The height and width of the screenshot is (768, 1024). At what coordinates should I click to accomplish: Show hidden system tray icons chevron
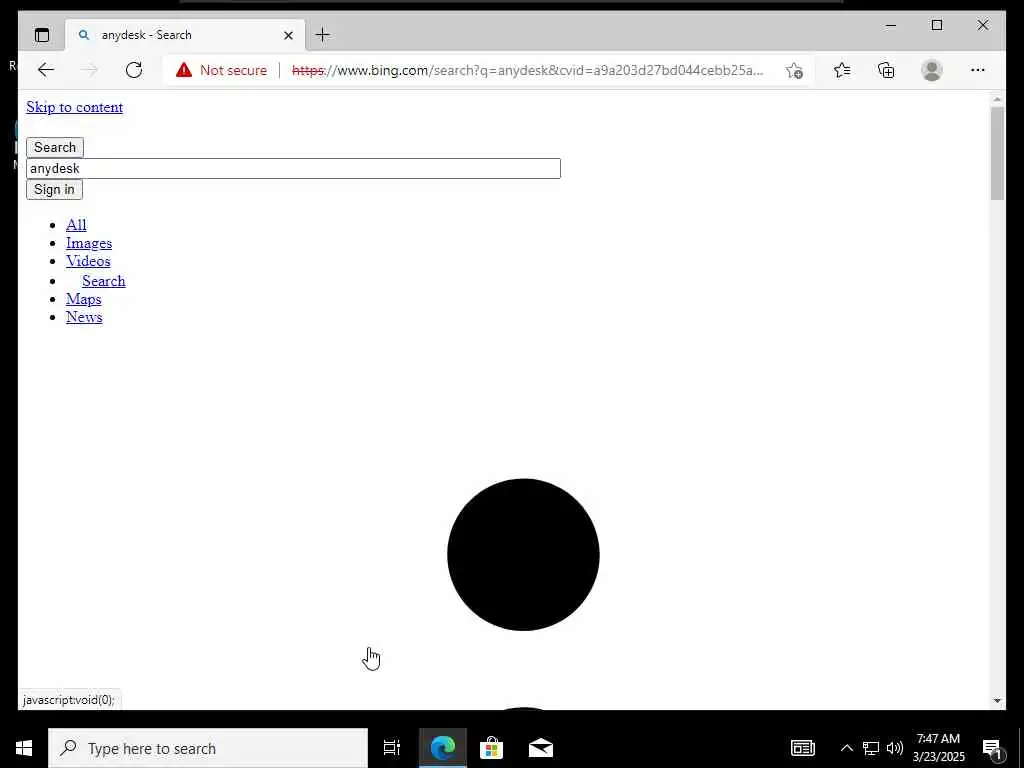click(846, 748)
